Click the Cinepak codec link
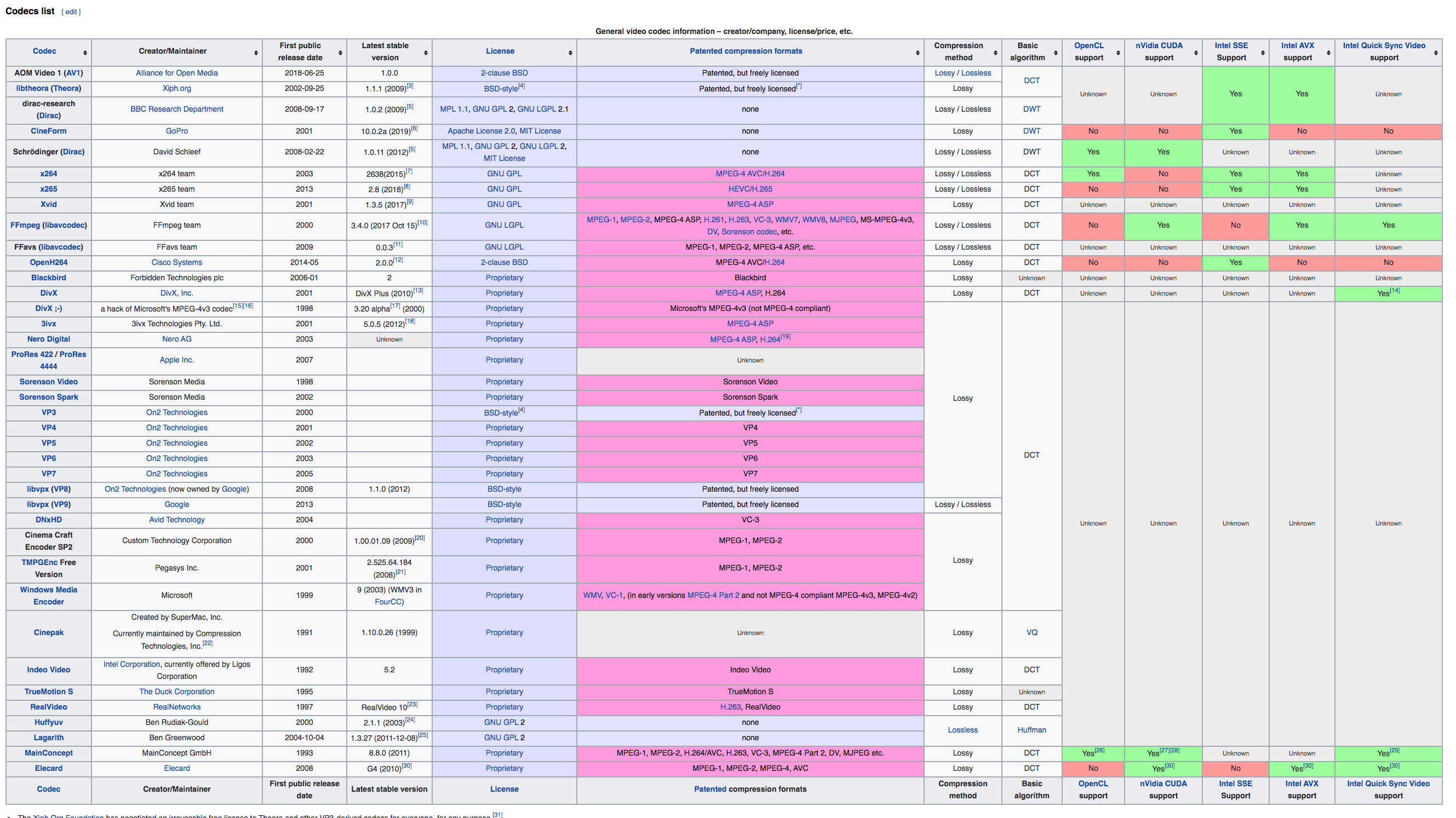The image size is (1456, 818). point(49,633)
